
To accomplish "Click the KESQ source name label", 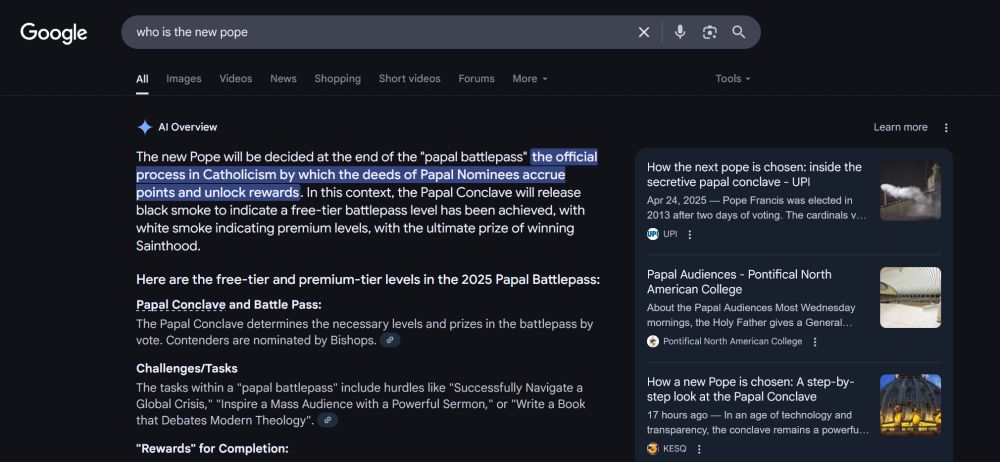I will click(x=675, y=449).
